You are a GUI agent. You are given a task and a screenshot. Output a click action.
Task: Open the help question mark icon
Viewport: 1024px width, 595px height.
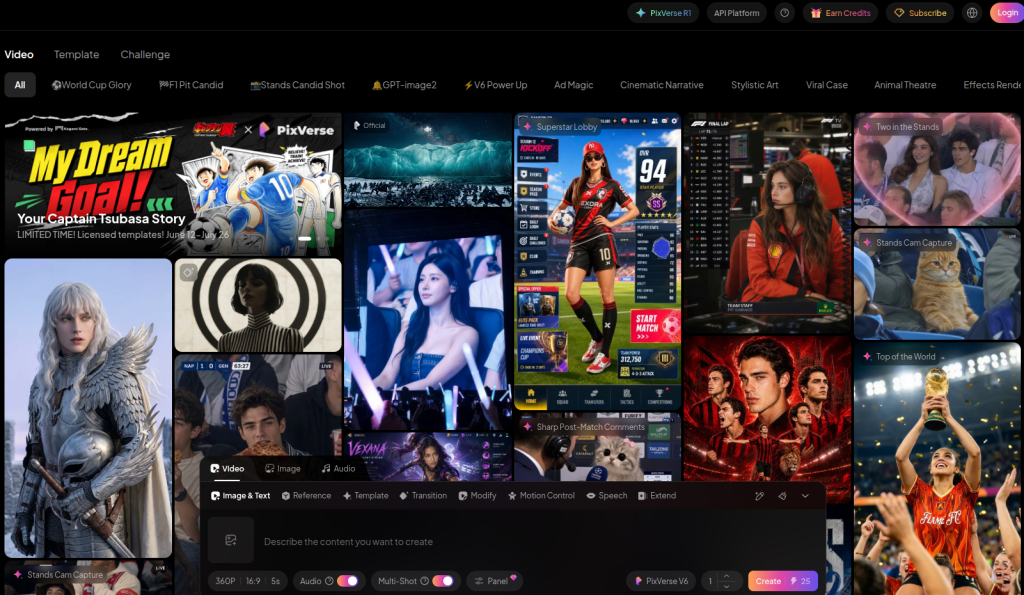click(x=784, y=13)
